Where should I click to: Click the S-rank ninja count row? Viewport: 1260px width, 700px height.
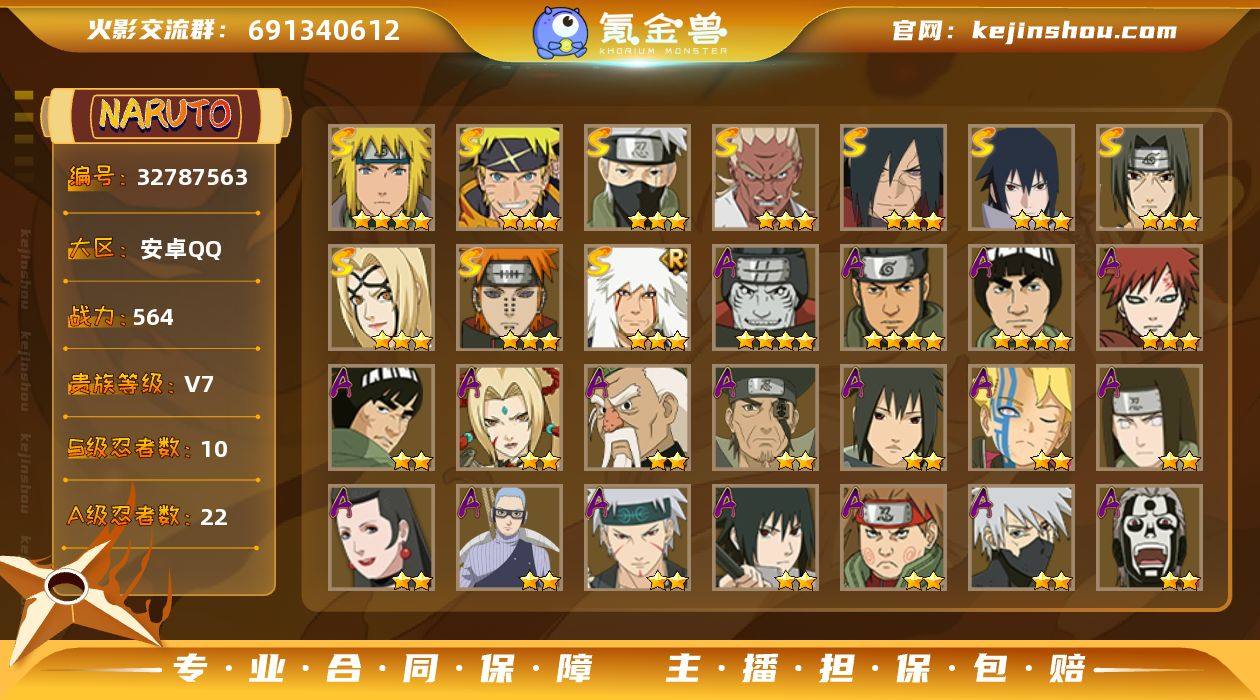(x=162, y=449)
